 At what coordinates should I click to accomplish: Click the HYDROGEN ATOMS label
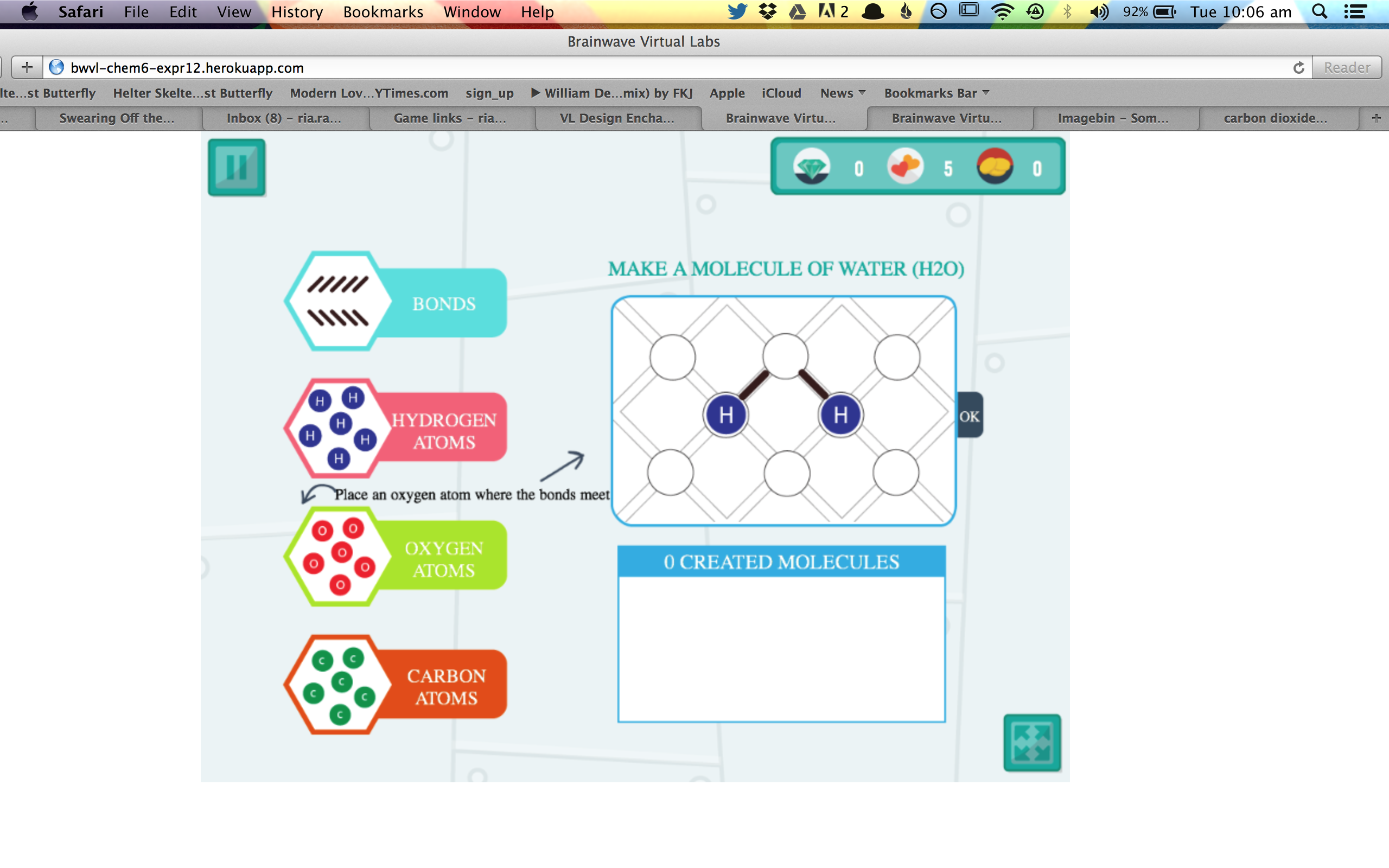(444, 431)
